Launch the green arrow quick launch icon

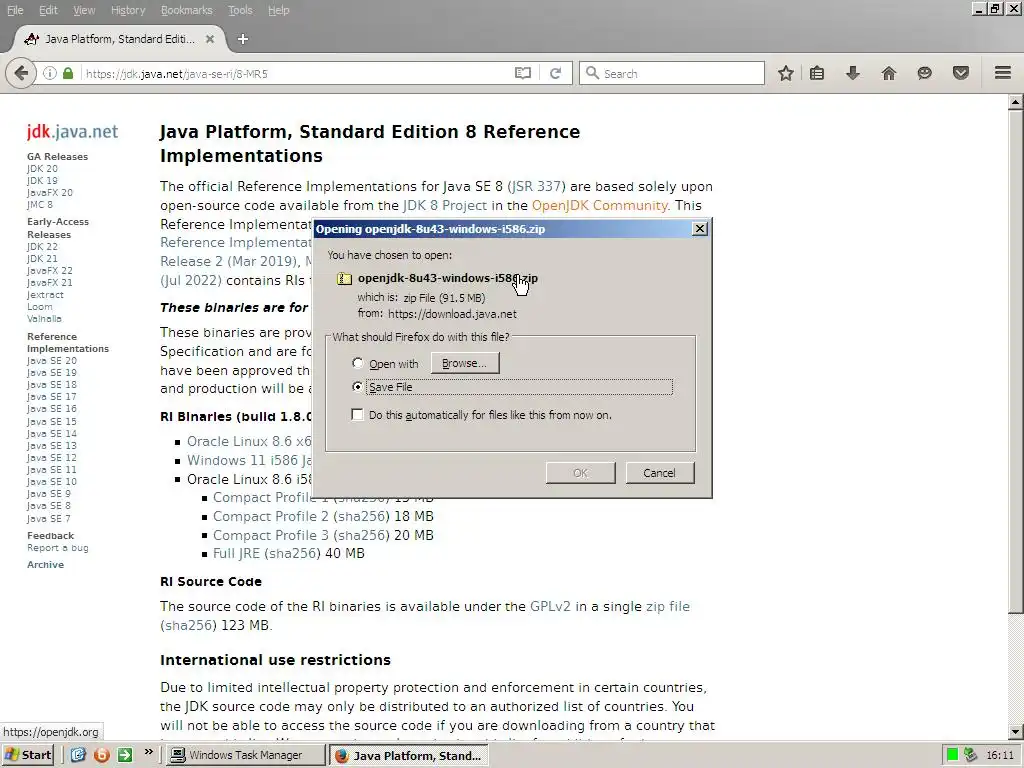pos(125,755)
